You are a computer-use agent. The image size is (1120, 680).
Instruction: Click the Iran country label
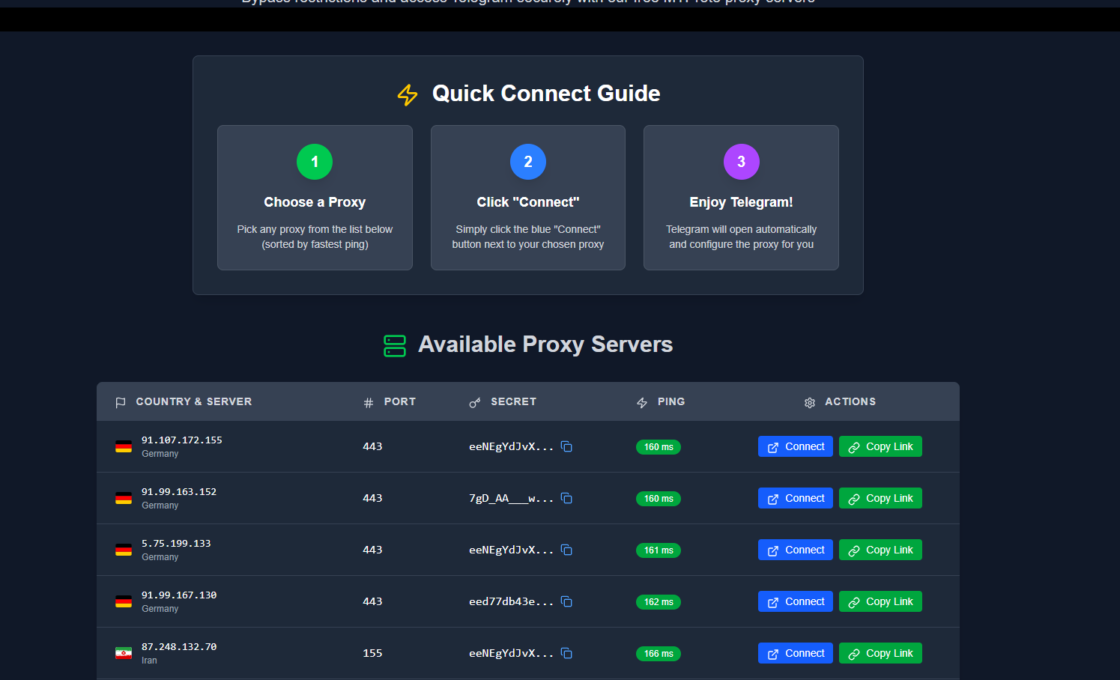click(149, 661)
